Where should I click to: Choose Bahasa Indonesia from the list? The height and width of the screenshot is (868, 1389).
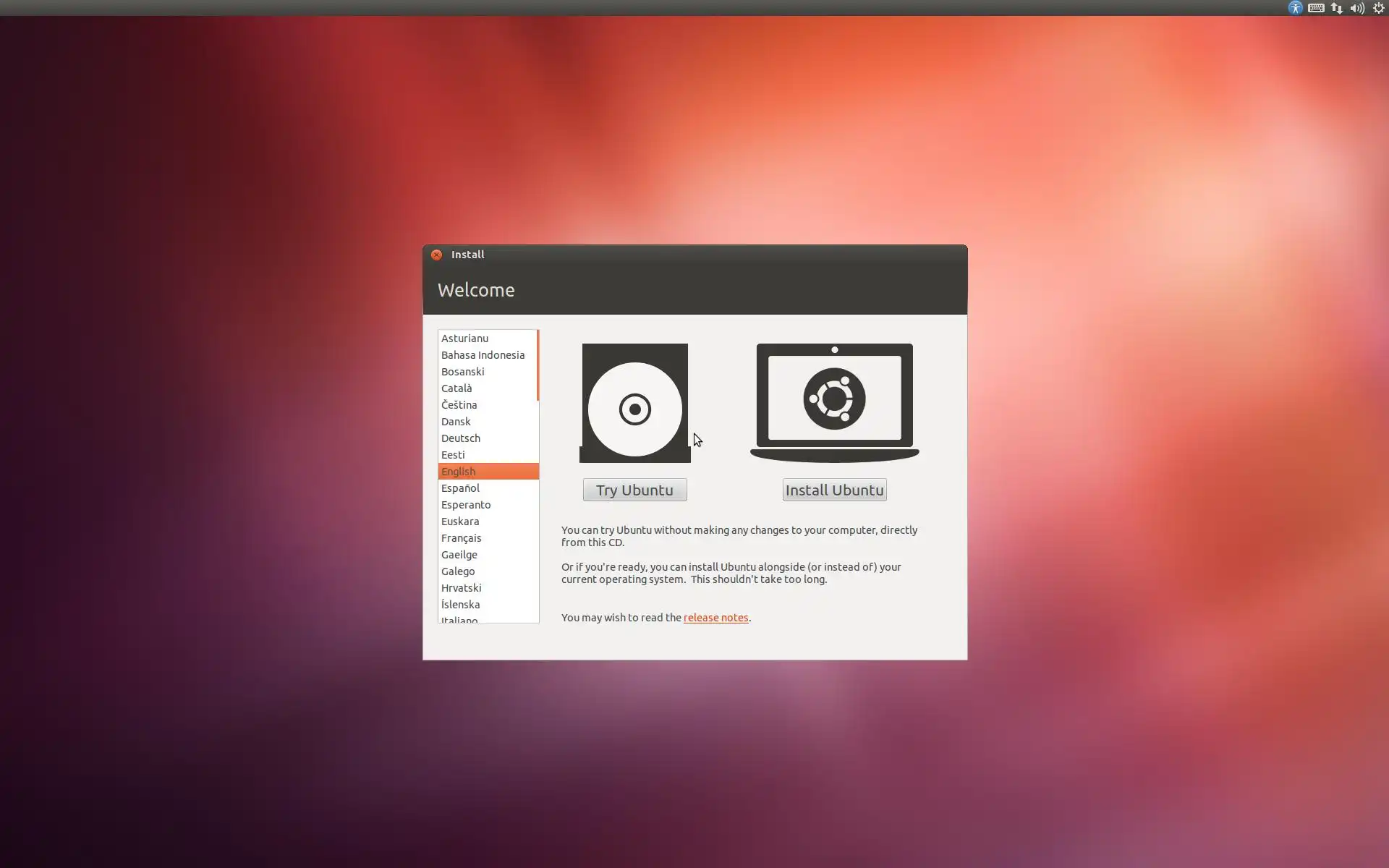483,355
